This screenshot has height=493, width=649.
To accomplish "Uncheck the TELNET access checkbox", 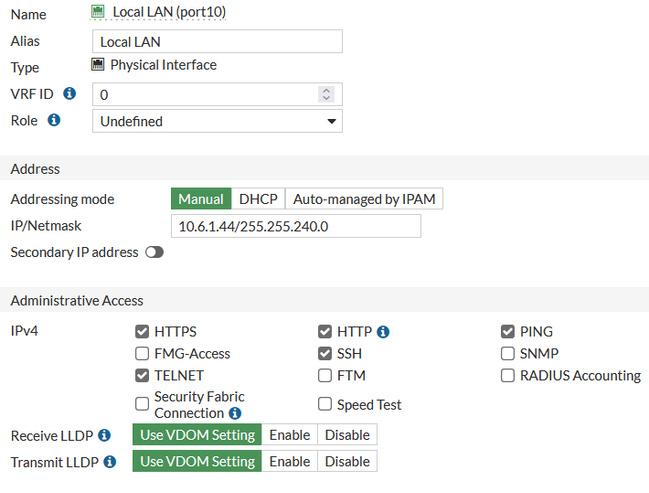I will click(x=142, y=376).
